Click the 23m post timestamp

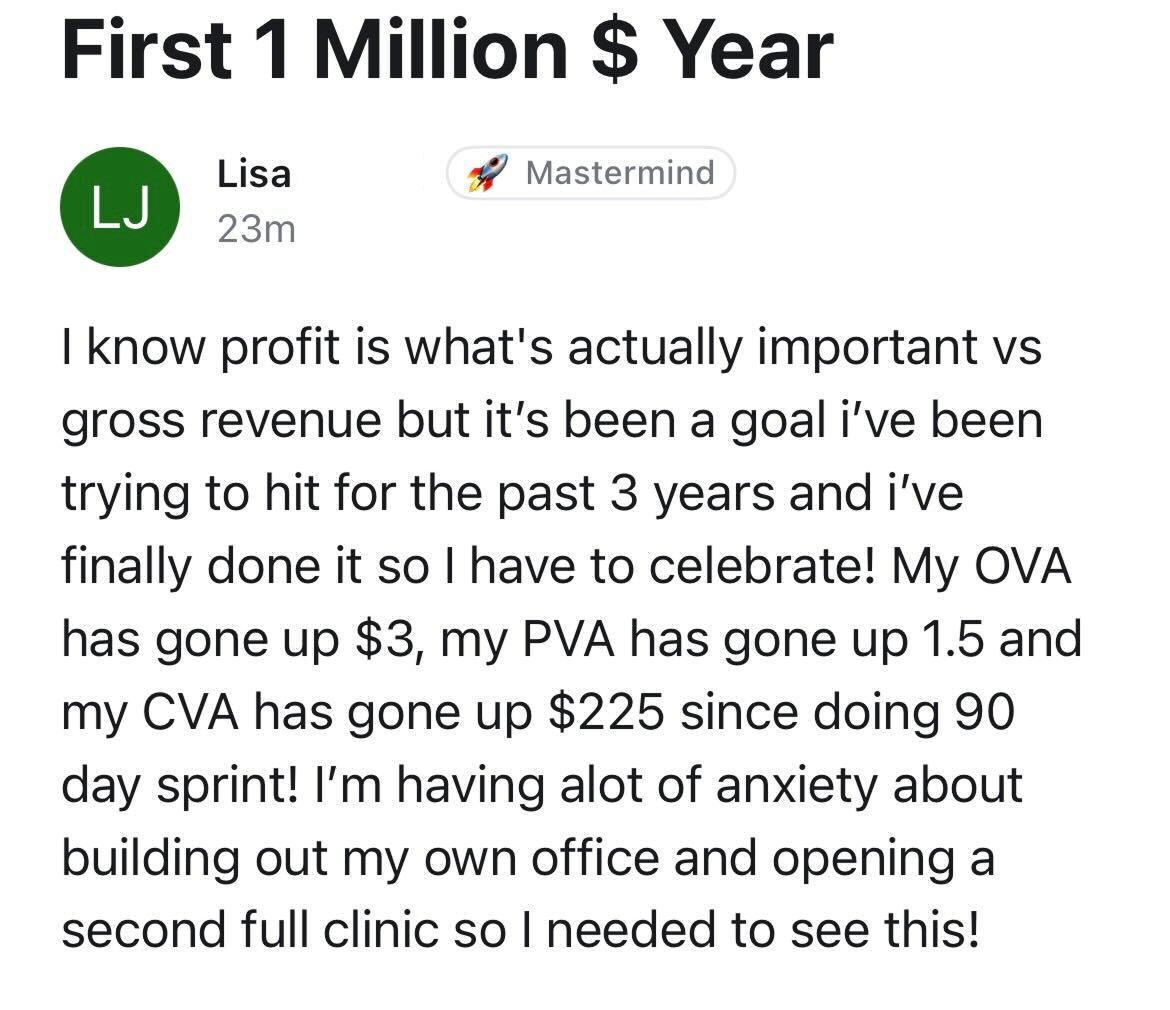pos(257,229)
